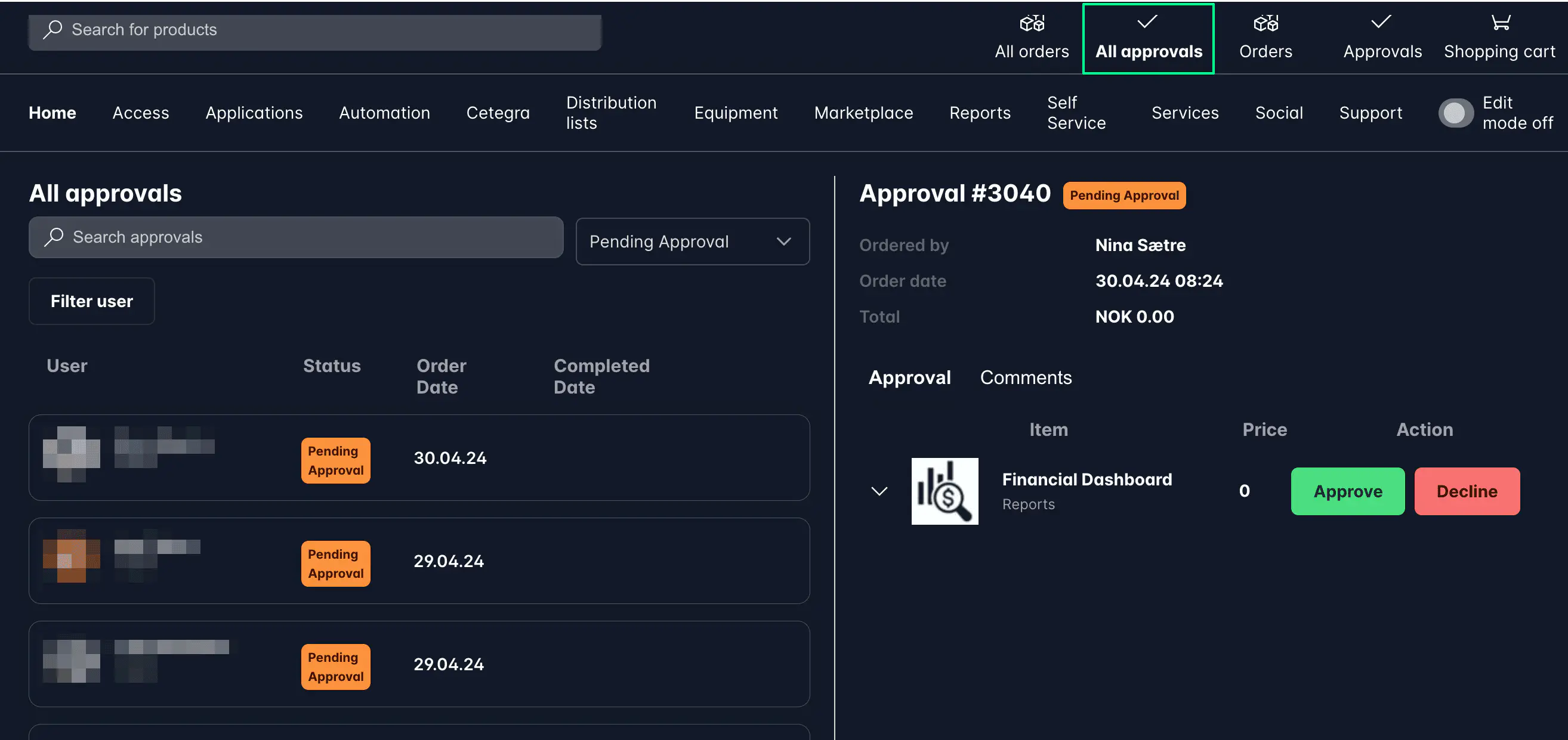This screenshot has height=740, width=1568.
Task: Open the Filter user panel
Action: tap(91, 301)
